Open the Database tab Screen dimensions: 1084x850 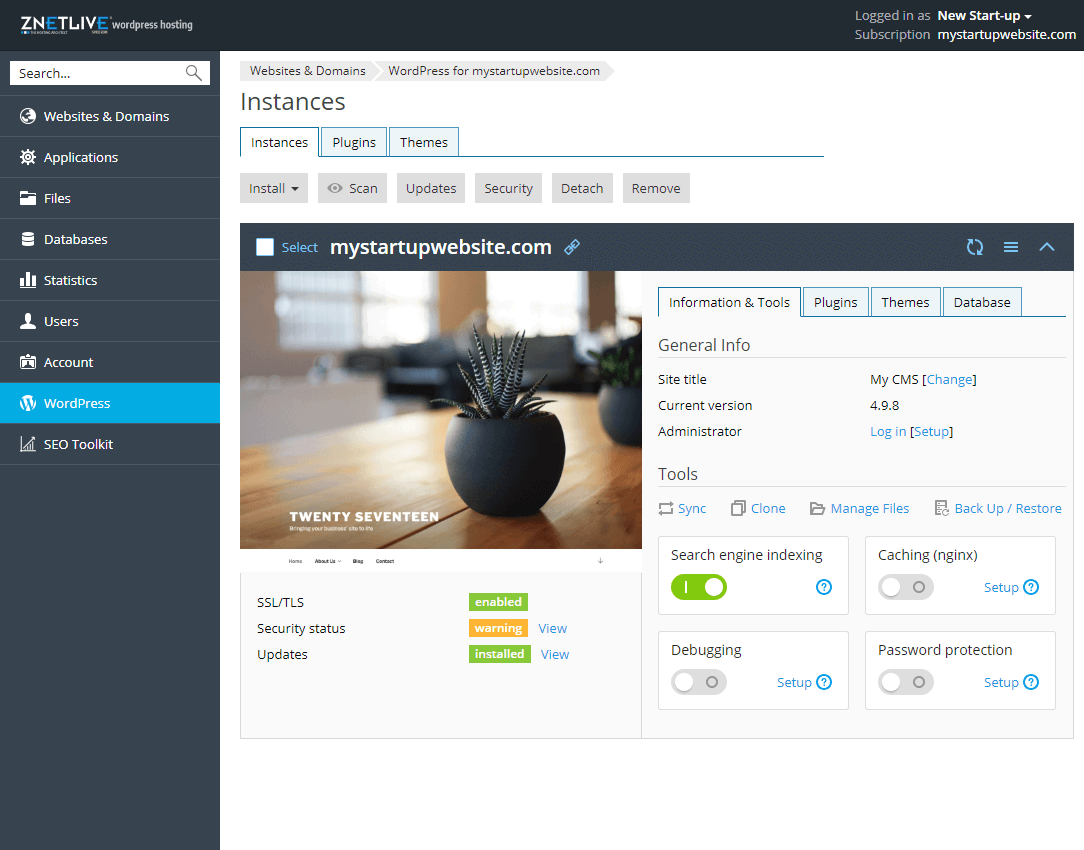click(981, 302)
